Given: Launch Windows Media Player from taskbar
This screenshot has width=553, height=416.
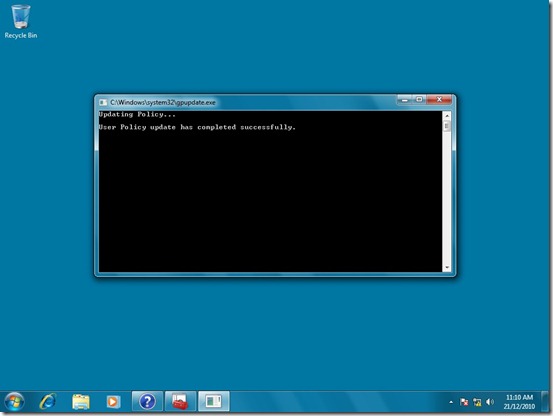Looking at the screenshot, I should click(x=113, y=402).
